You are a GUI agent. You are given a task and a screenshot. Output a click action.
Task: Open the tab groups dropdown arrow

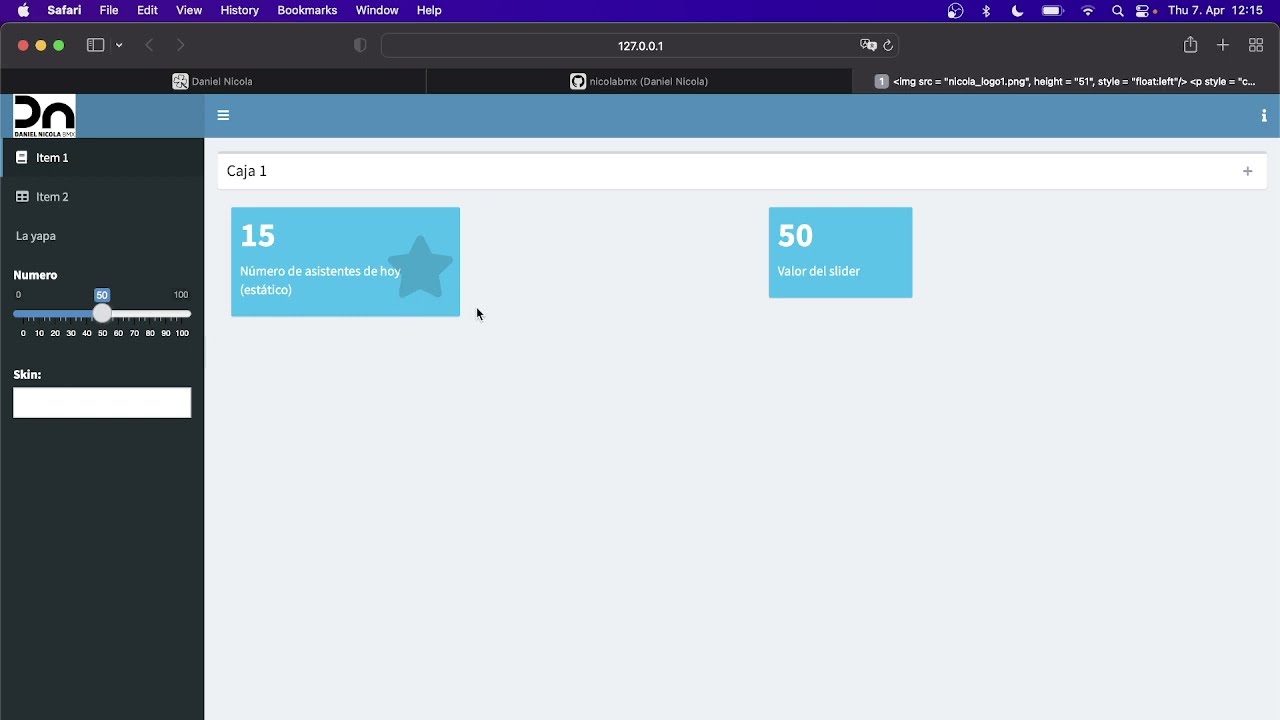click(x=119, y=45)
